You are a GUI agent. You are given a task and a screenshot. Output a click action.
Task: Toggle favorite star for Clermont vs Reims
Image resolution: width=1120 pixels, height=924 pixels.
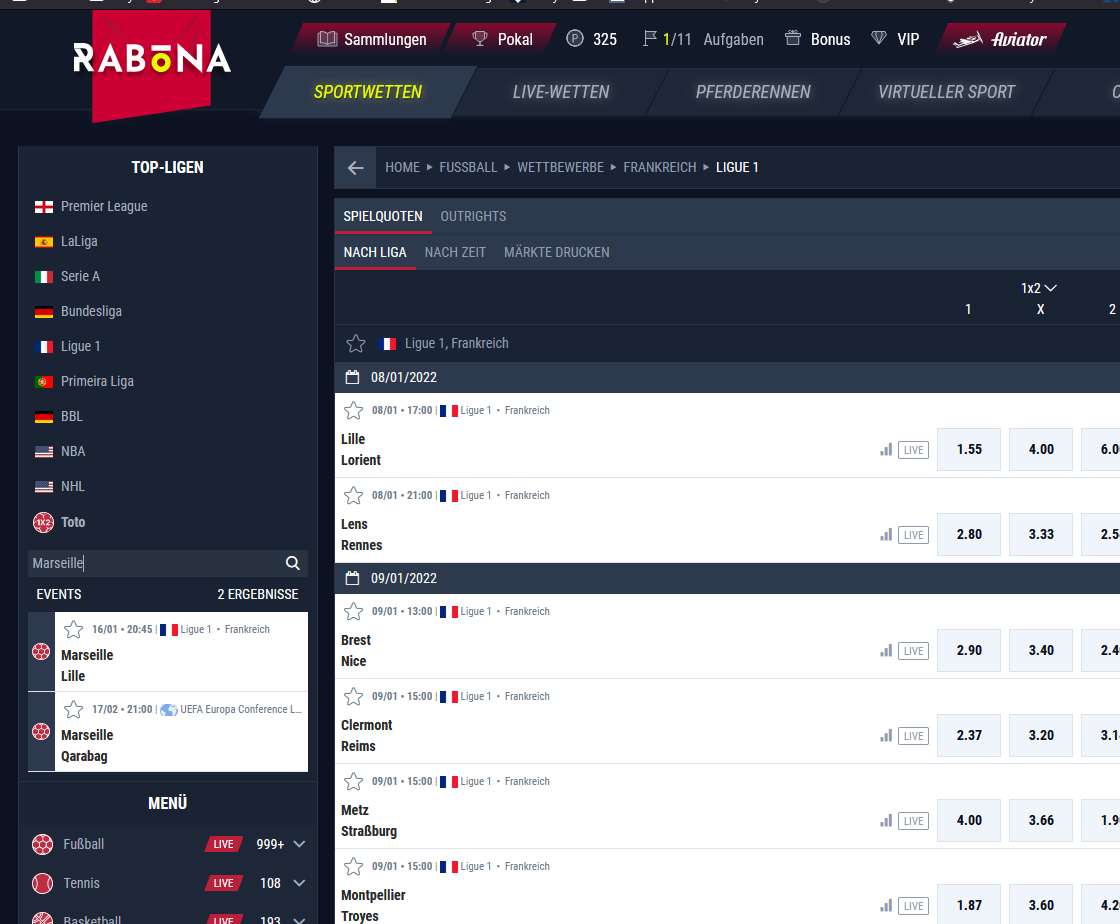click(x=354, y=696)
